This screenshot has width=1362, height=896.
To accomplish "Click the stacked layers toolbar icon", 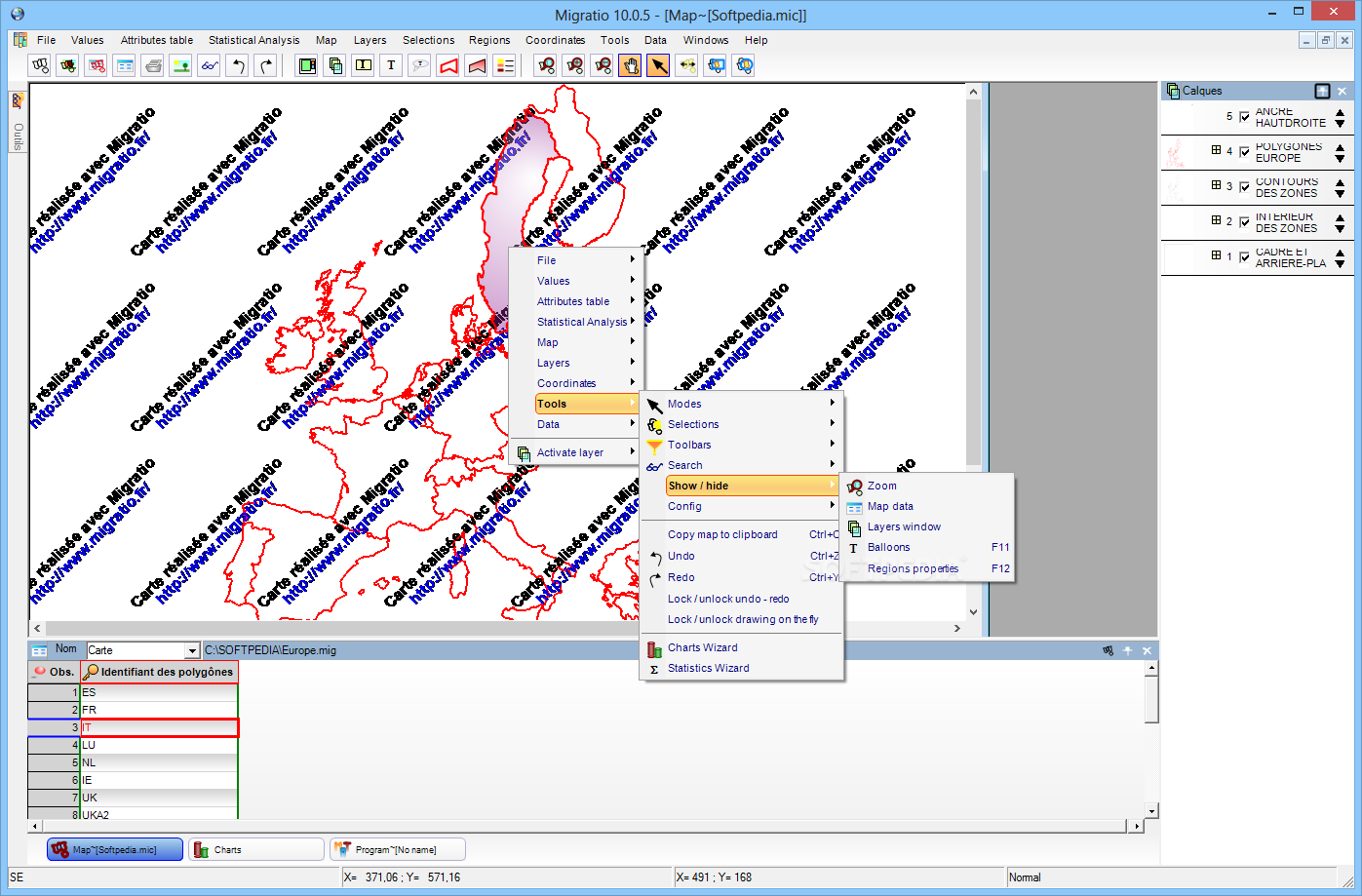I will click(335, 65).
